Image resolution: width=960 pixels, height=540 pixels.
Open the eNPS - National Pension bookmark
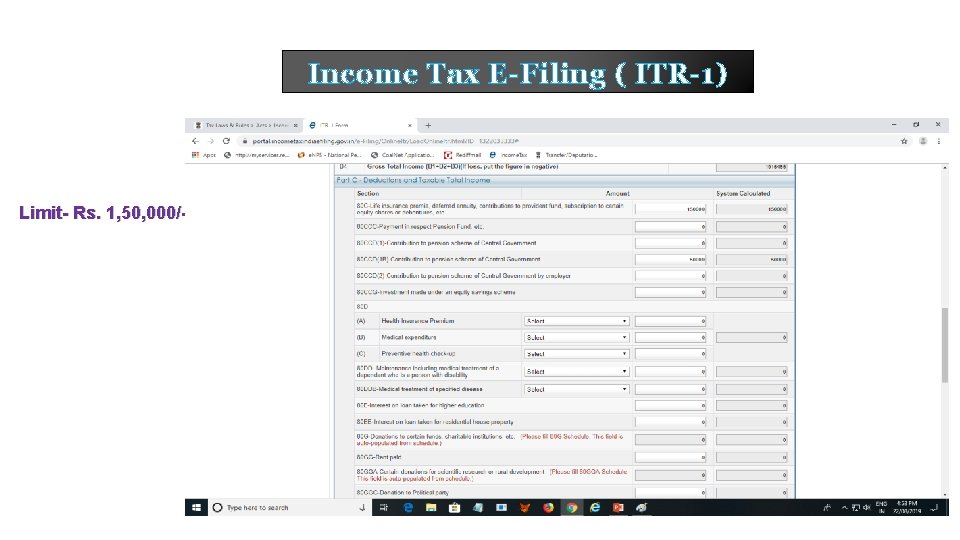point(329,155)
